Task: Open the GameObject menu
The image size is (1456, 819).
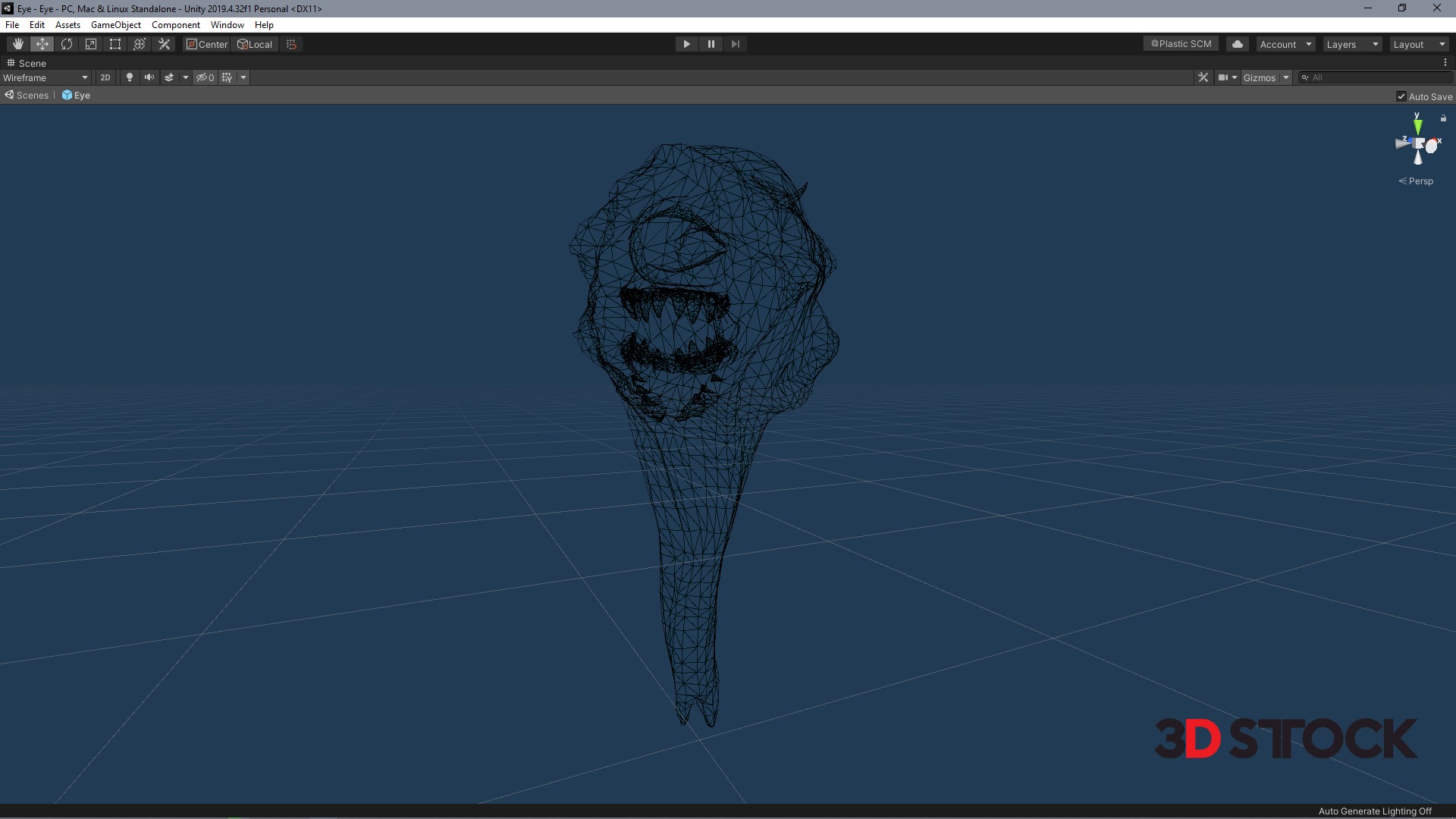Action: (x=115, y=25)
